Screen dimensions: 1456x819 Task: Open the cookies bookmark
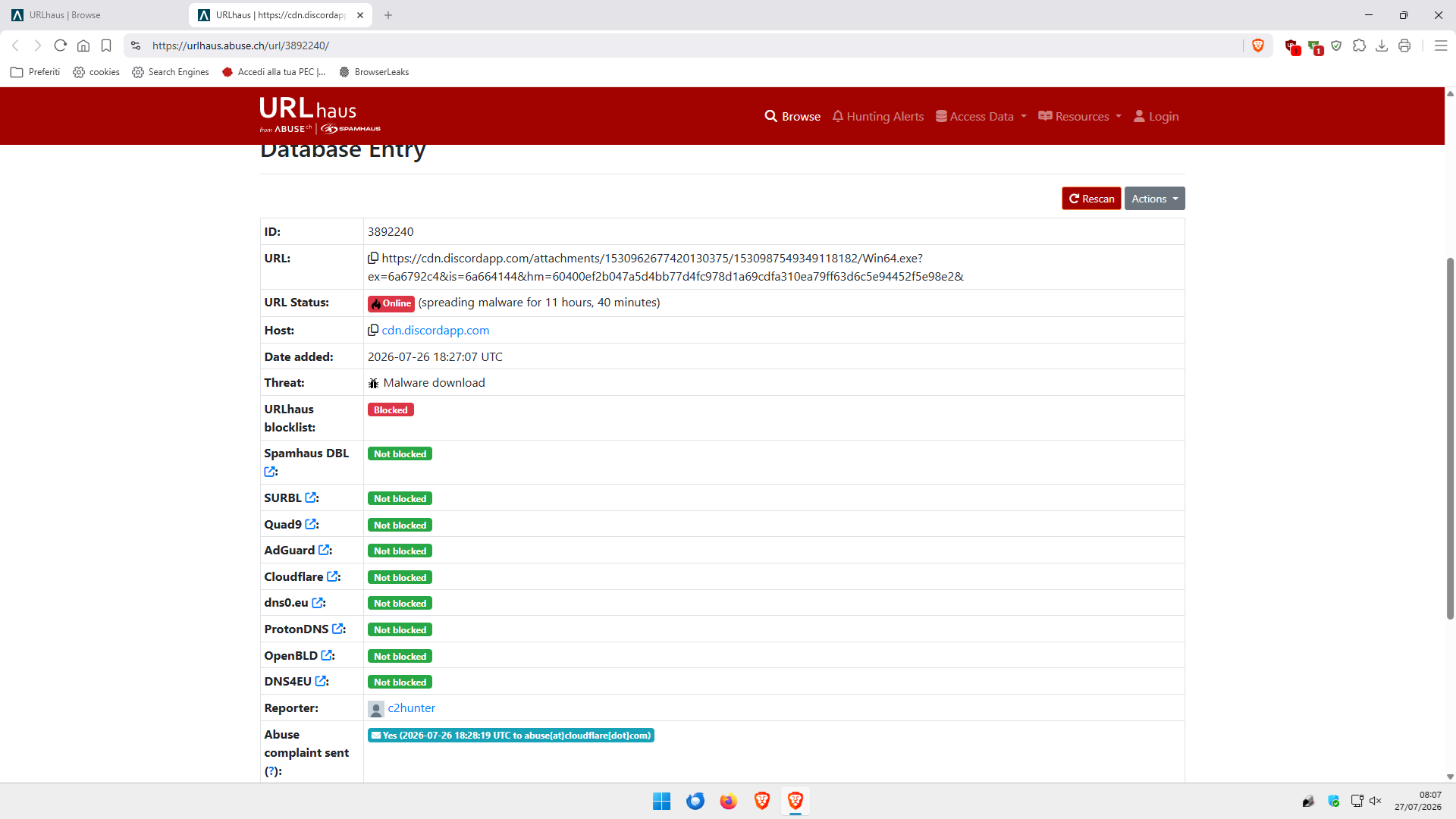96,72
